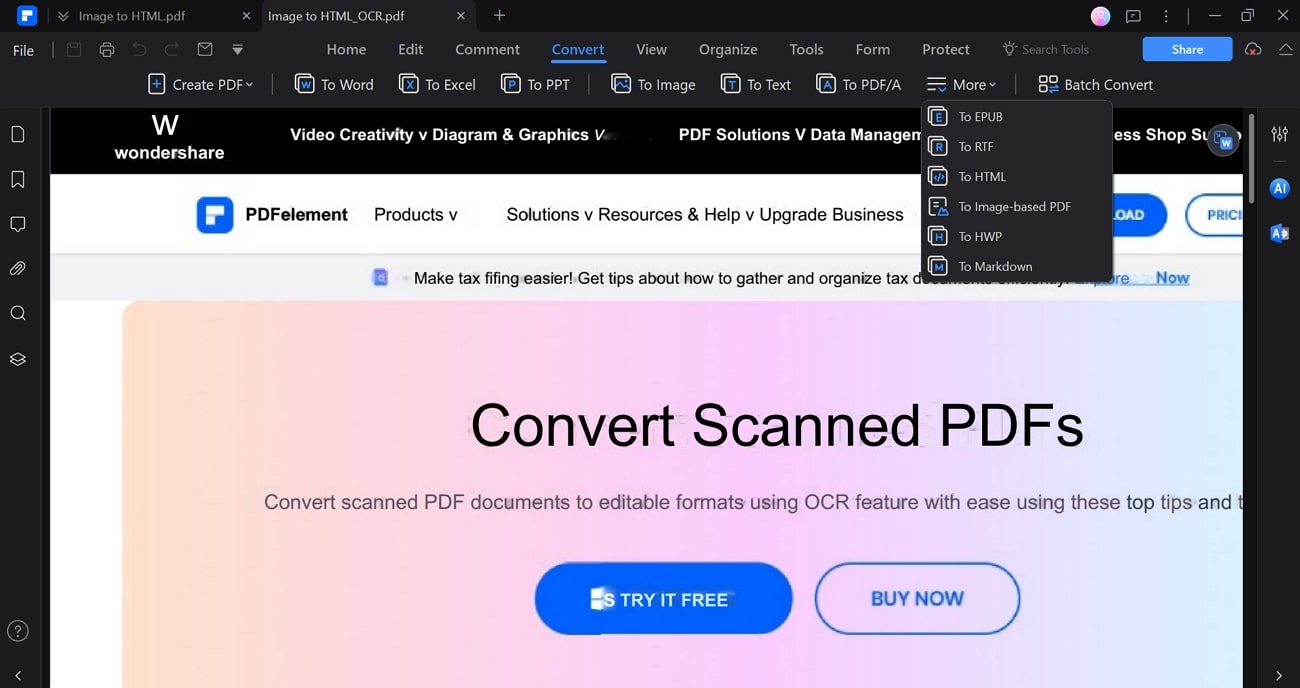
Task: Click the feedback message icon in title bar
Action: click(x=1133, y=16)
